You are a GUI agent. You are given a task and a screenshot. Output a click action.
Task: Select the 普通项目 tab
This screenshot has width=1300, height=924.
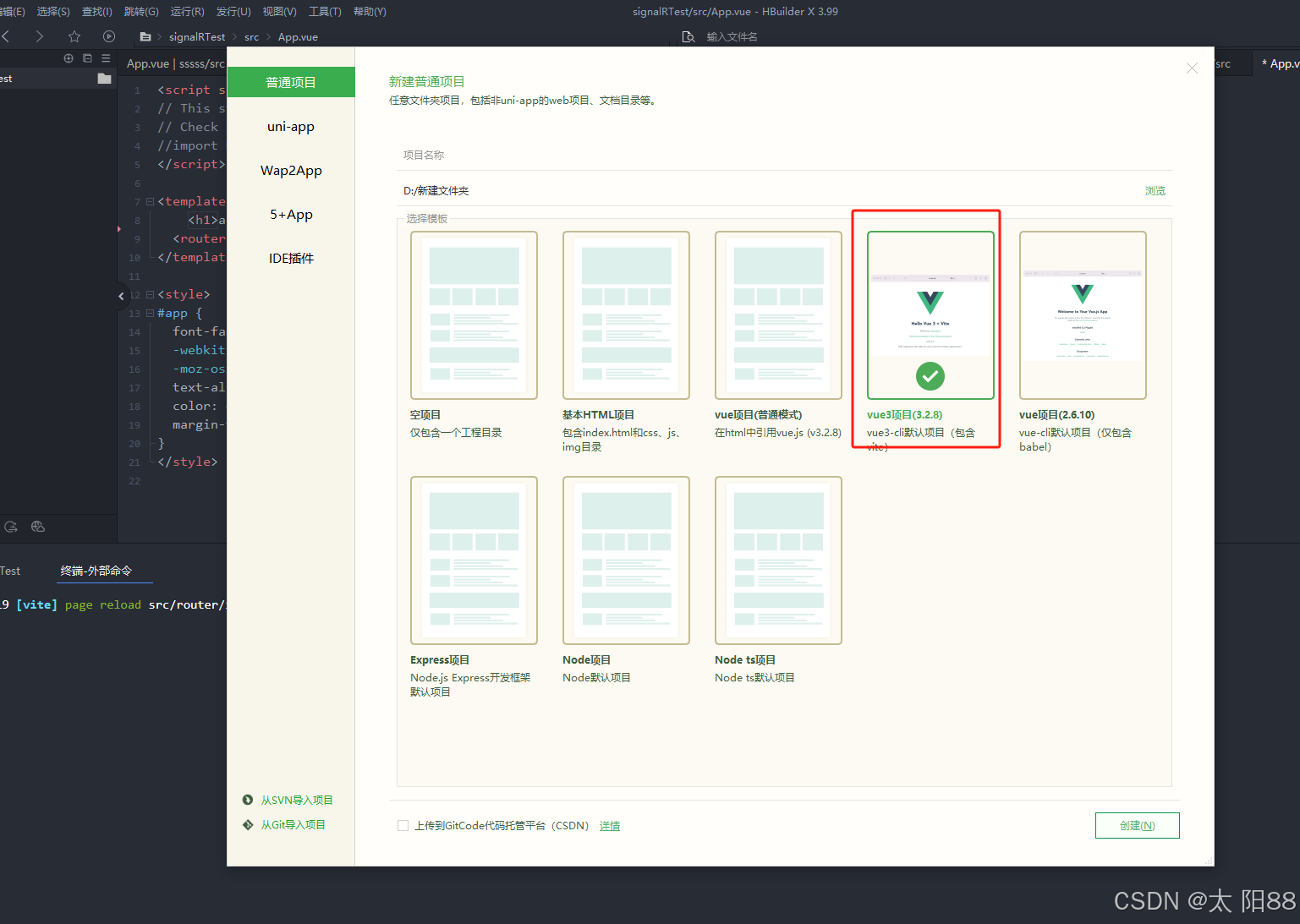291,82
